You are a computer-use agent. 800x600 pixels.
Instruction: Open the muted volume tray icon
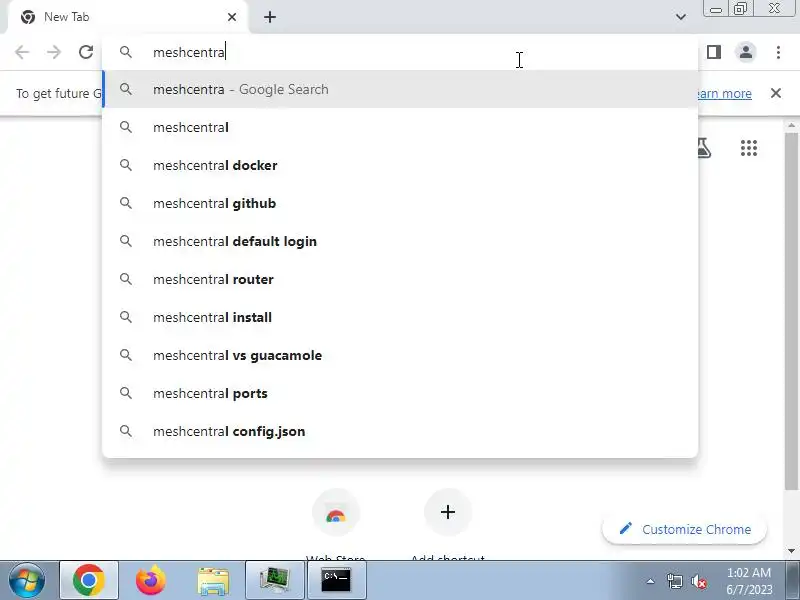click(699, 581)
